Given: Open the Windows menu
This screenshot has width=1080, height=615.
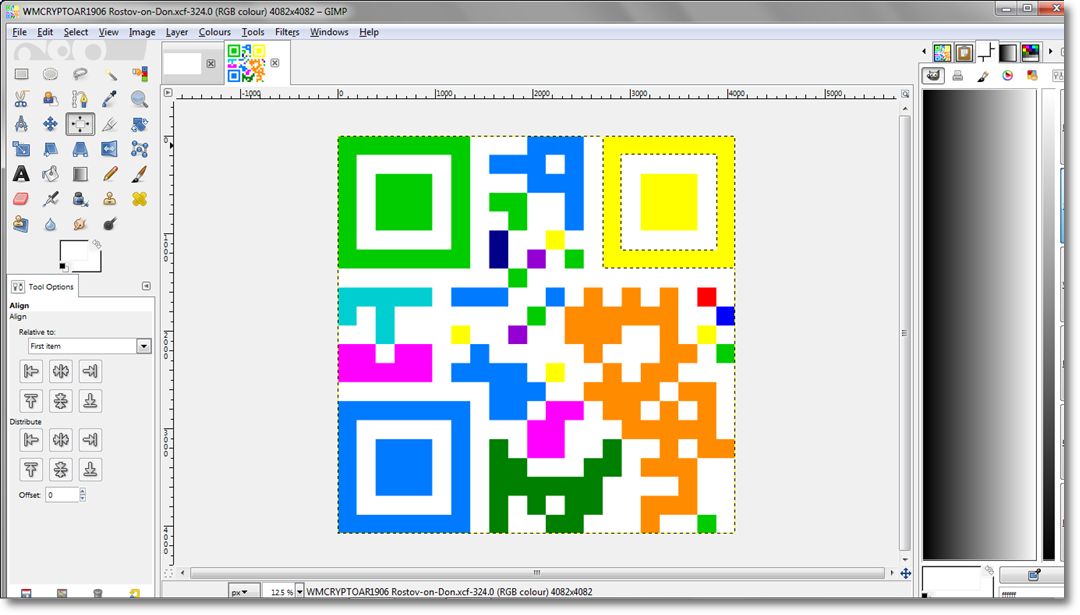Looking at the screenshot, I should tap(329, 32).
